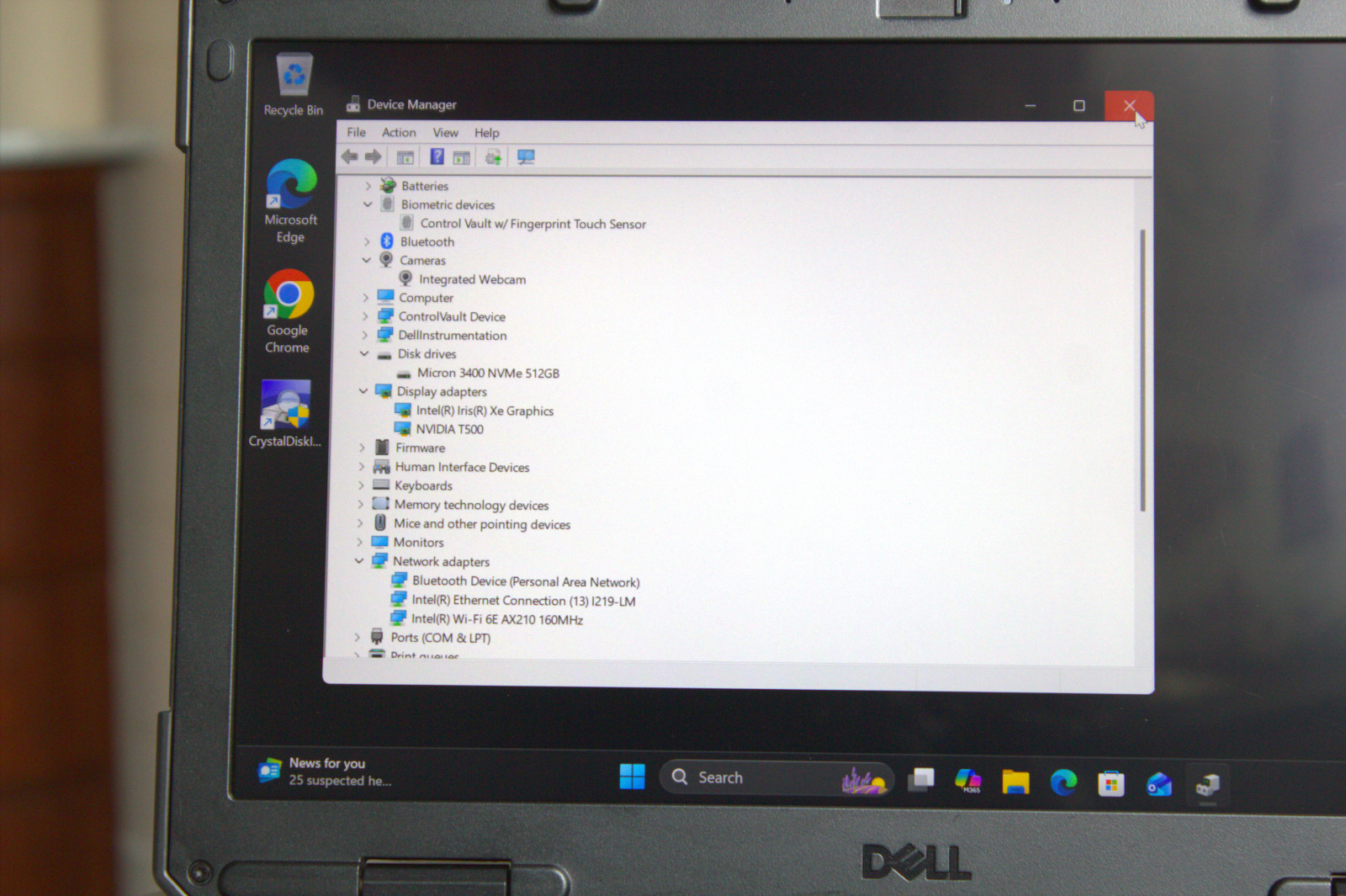Open the CrystalDiskInfo desktop shortcut
The width and height of the screenshot is (1346, 896).
285,413
